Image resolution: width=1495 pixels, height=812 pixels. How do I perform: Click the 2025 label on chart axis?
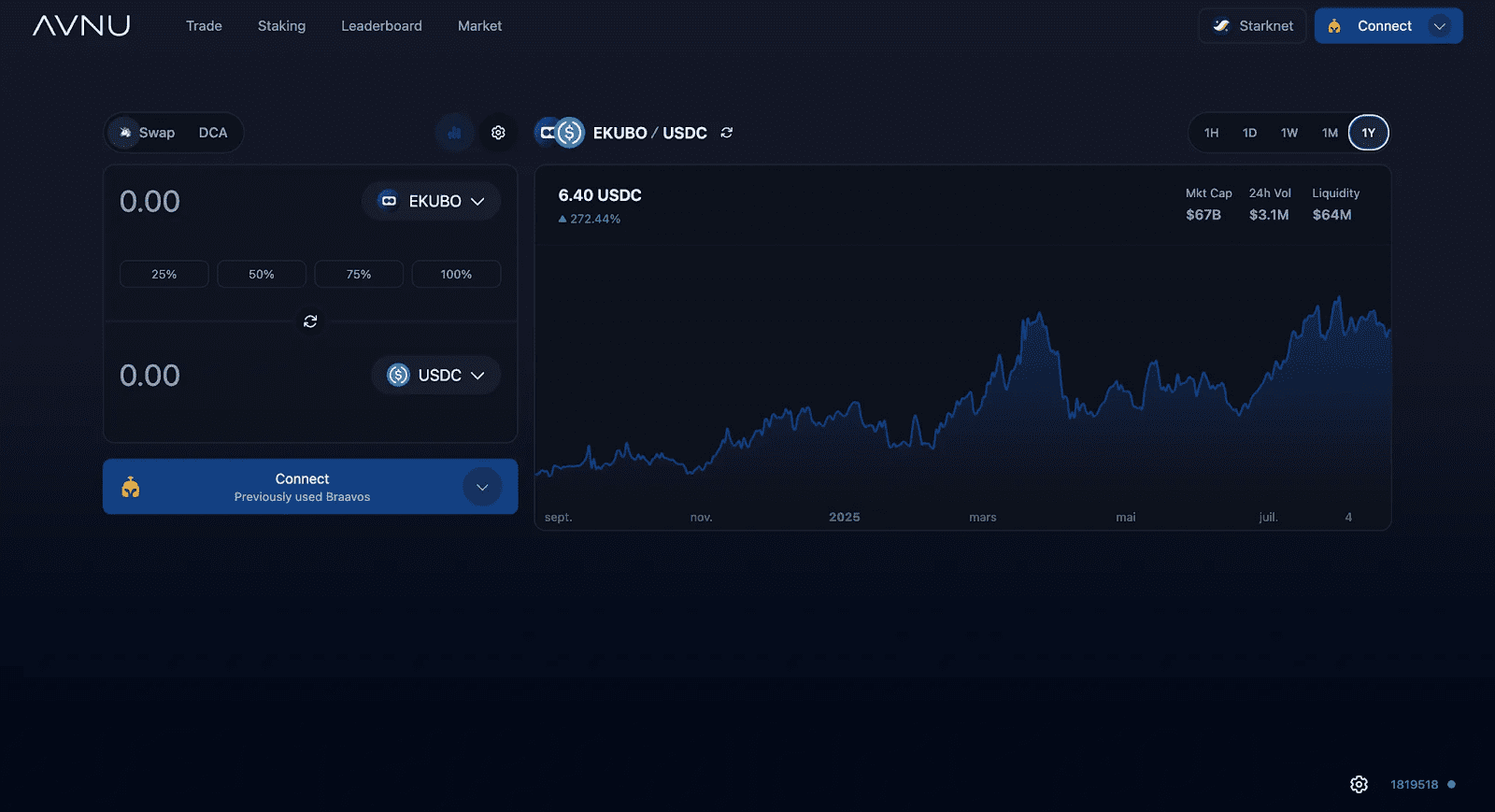point(845,517)
